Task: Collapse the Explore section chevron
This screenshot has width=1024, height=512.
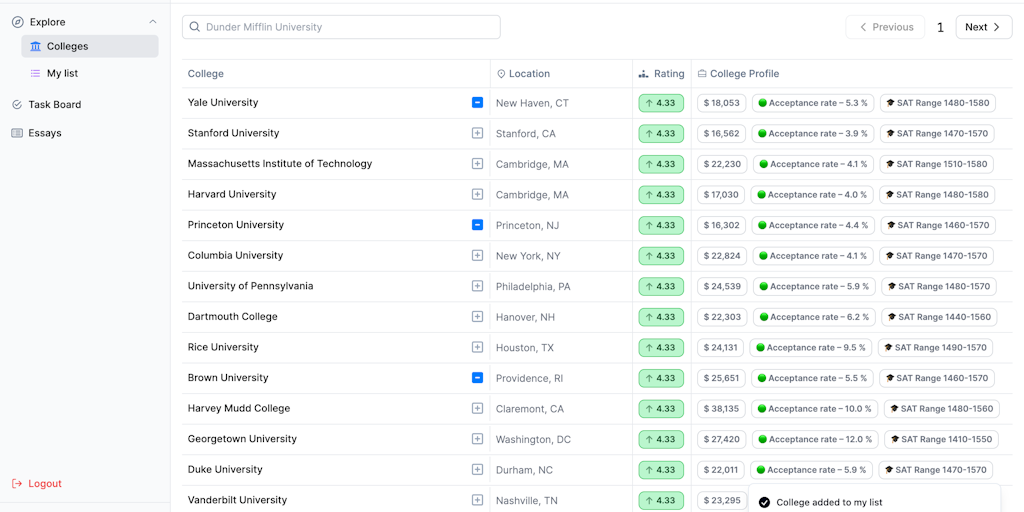Action: tap(153, 22)
